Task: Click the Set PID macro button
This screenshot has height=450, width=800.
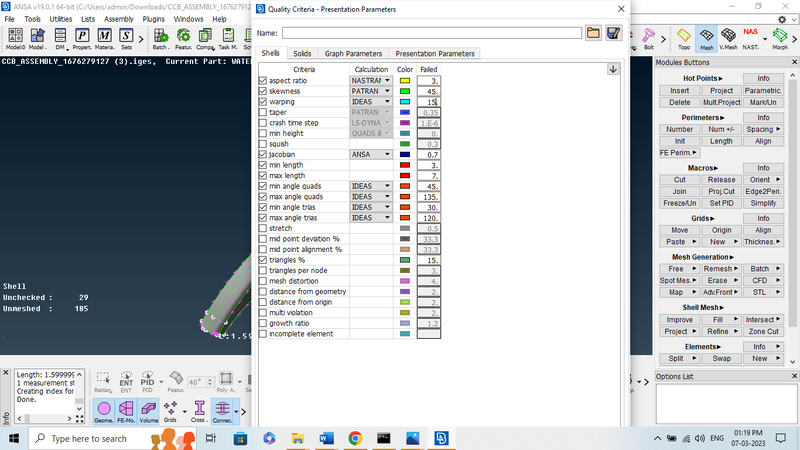Action: pyautogui.click(x=721, y=203)
